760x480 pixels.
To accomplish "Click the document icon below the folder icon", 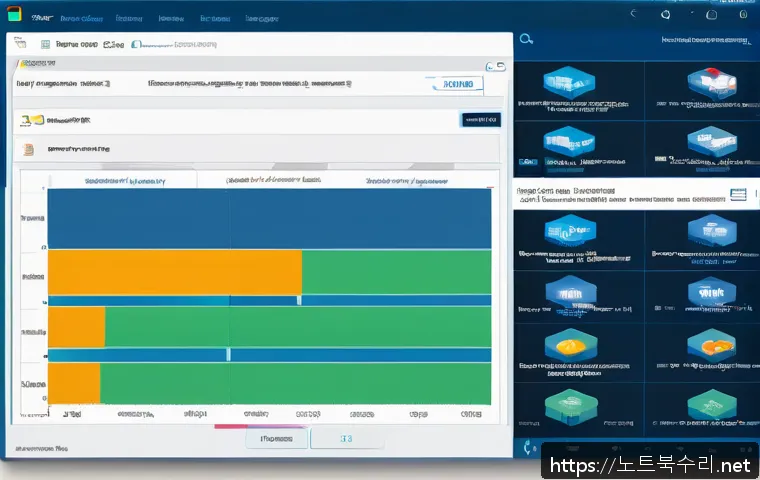I will [x=29, y=149].
